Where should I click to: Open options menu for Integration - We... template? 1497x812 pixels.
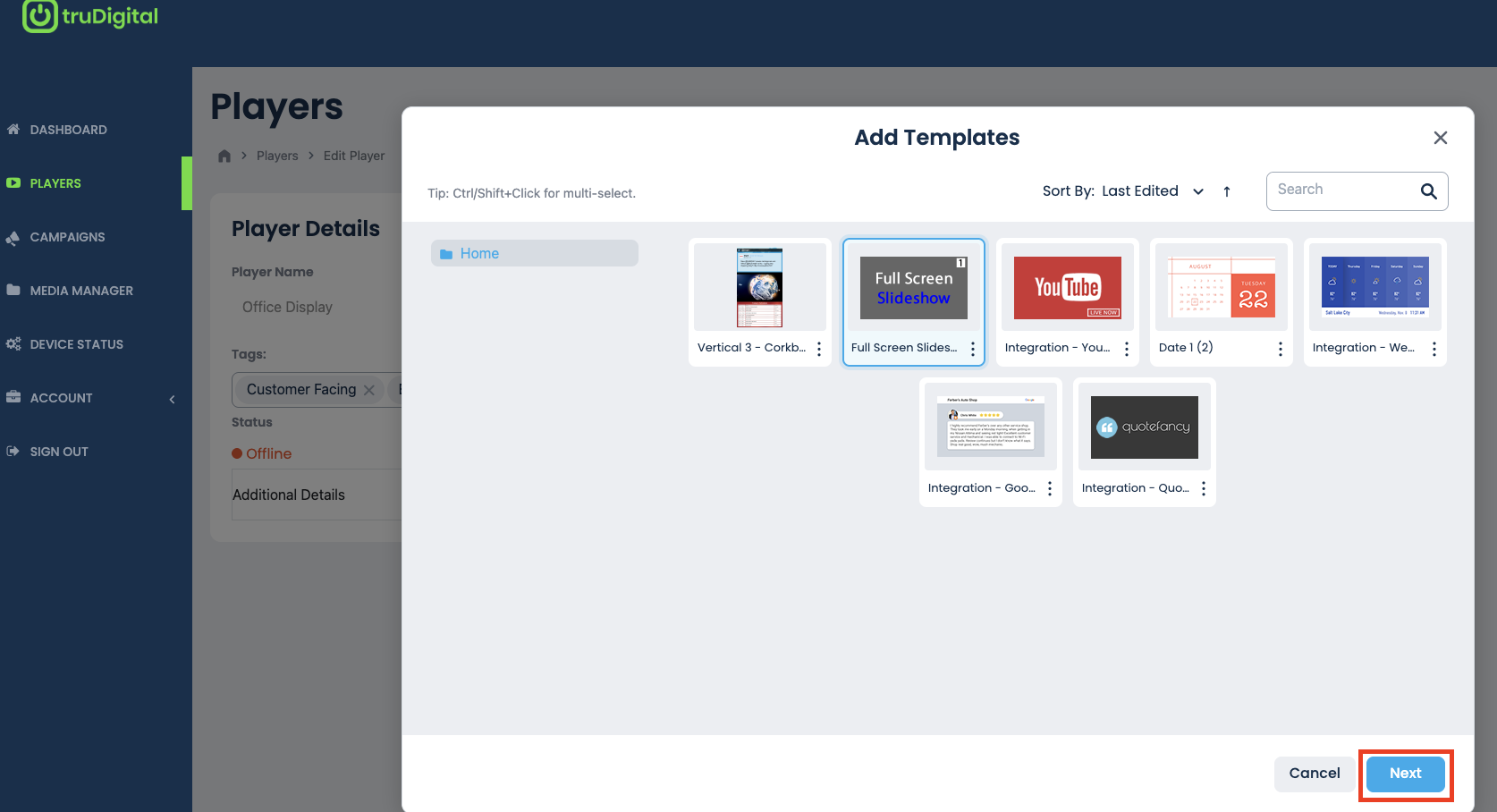pos(1434,349)
